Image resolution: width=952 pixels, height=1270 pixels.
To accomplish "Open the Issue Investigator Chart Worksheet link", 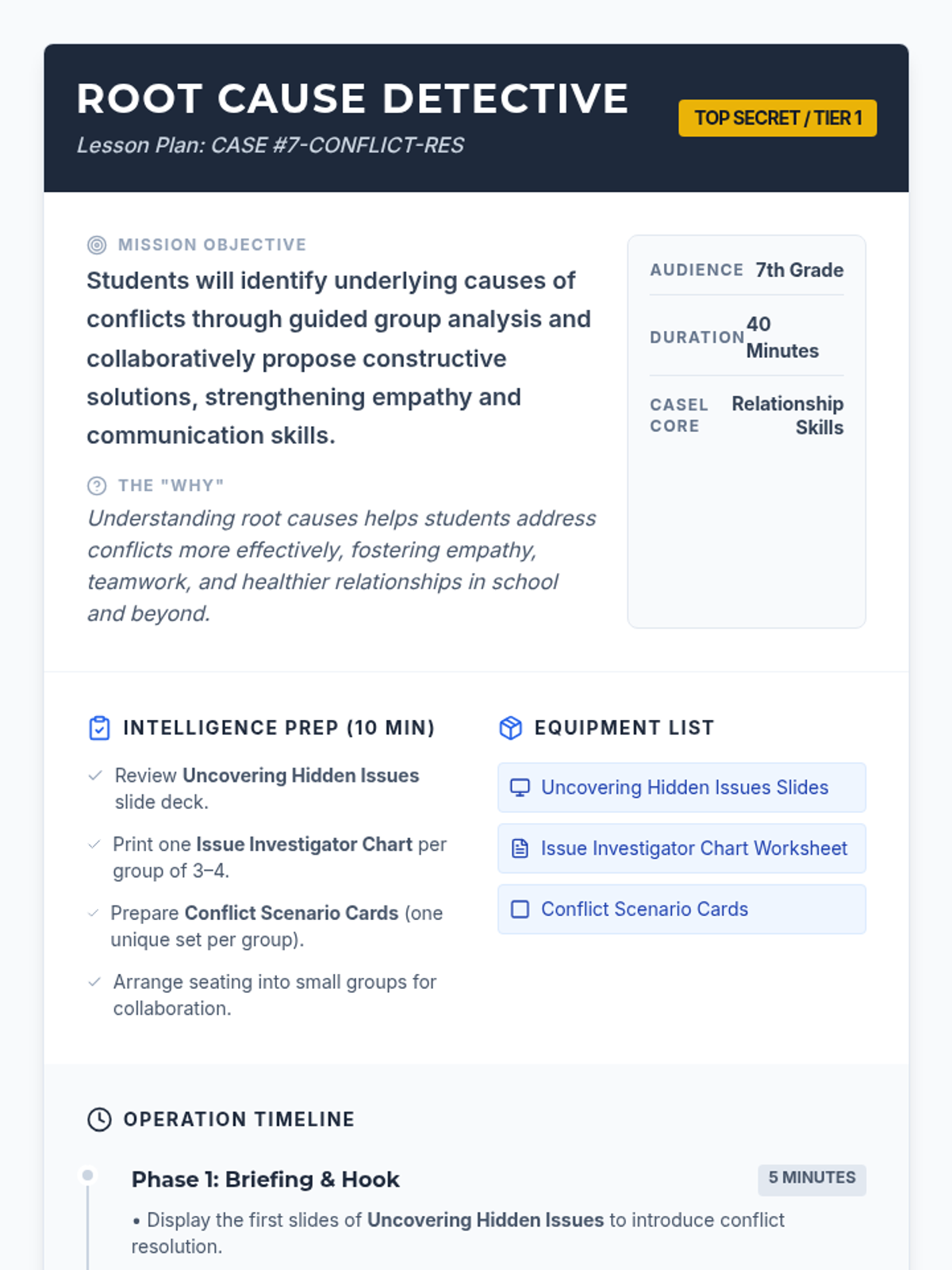I will [681, 849].
